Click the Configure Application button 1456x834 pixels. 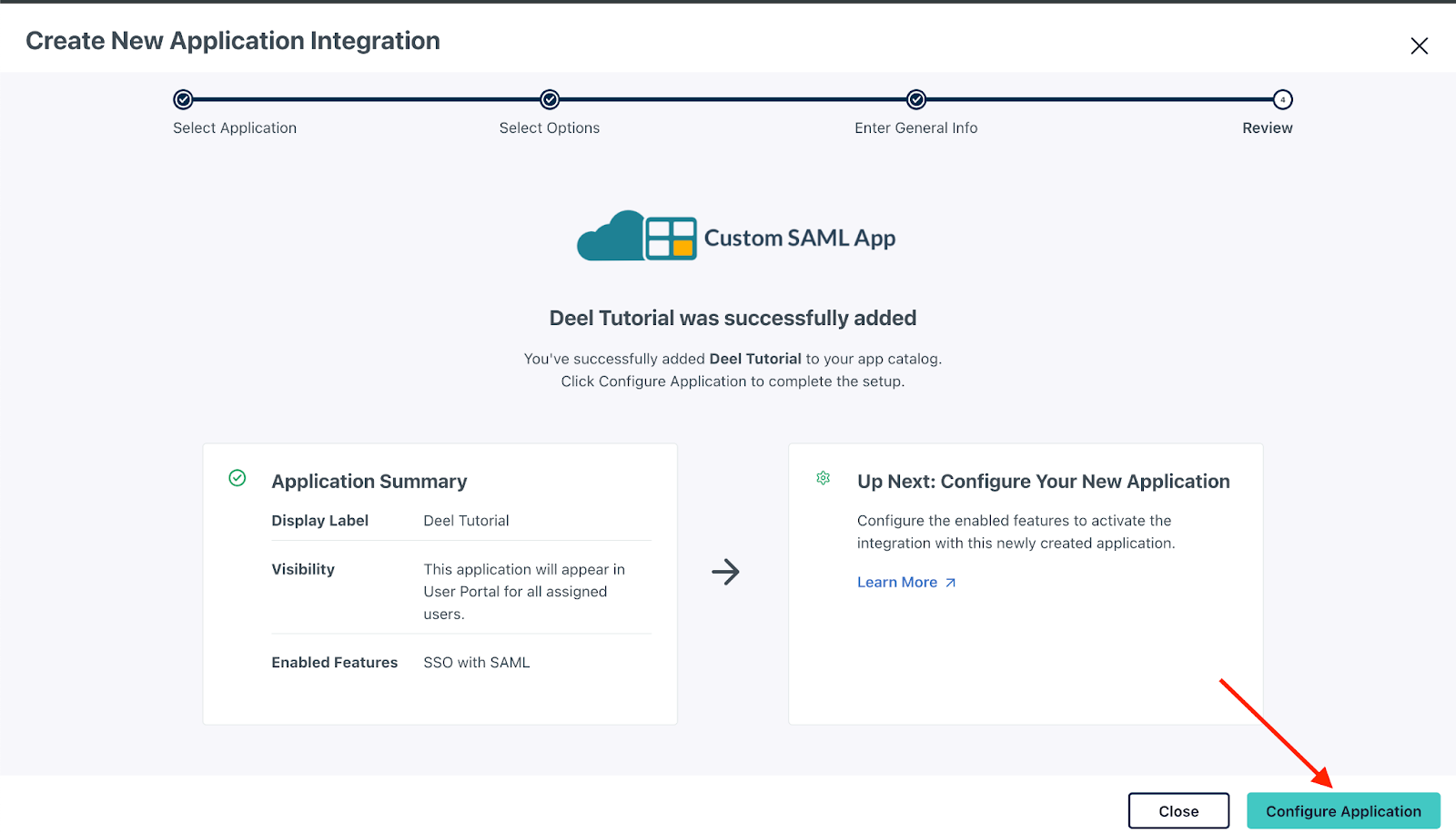point(1343,810)
